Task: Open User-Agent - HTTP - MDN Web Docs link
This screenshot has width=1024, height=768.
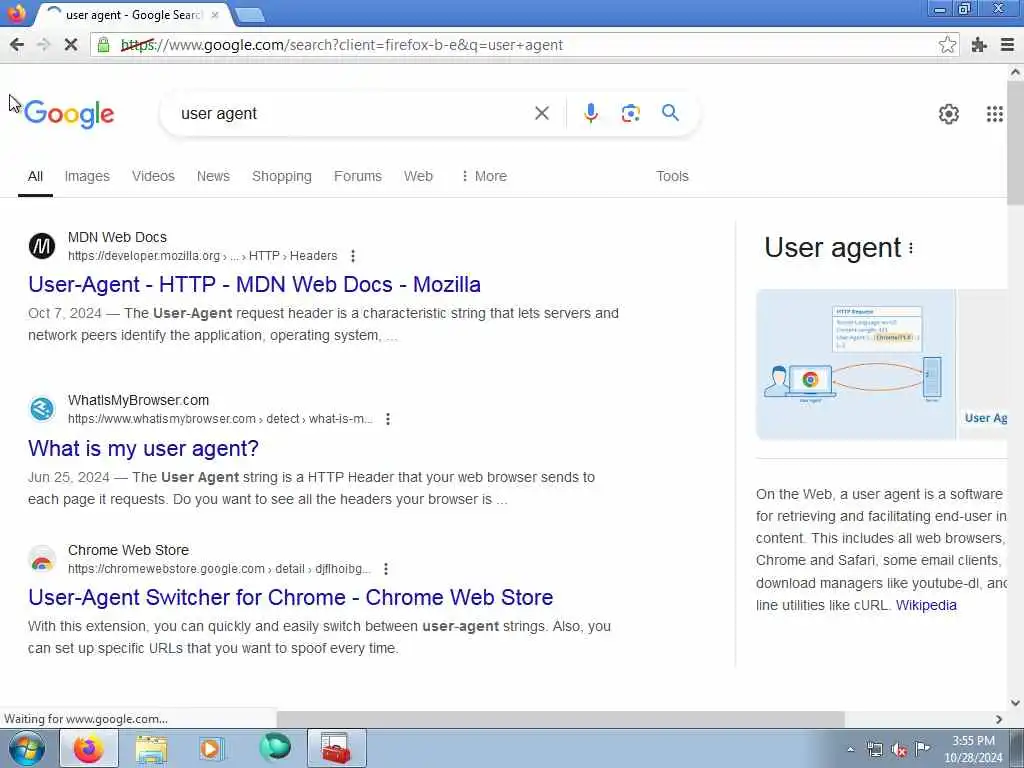Action: [254, 285]
